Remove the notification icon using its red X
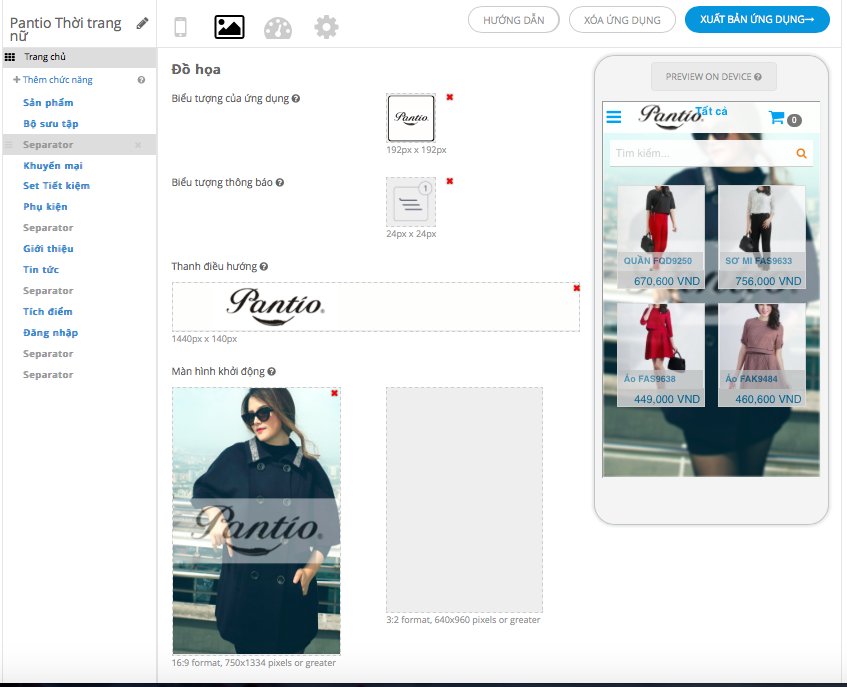Image resolution: width=847 pixels, height=687 pixels. click(450, 182)
